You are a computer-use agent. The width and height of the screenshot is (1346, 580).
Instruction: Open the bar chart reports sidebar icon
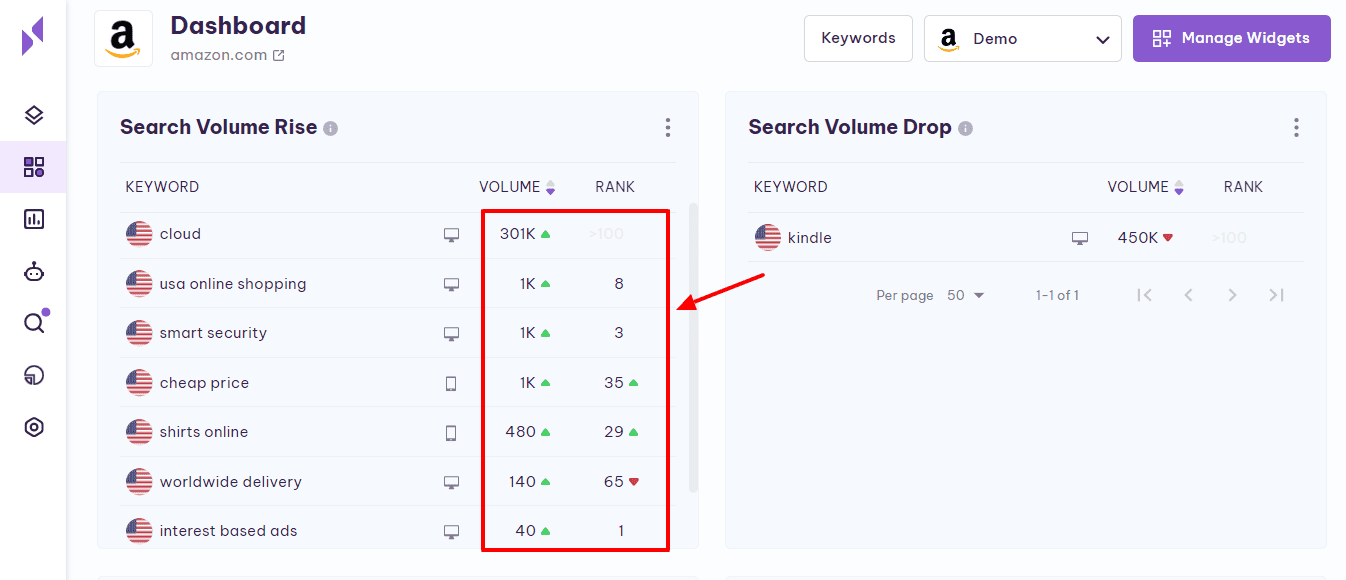coord(34,219)
